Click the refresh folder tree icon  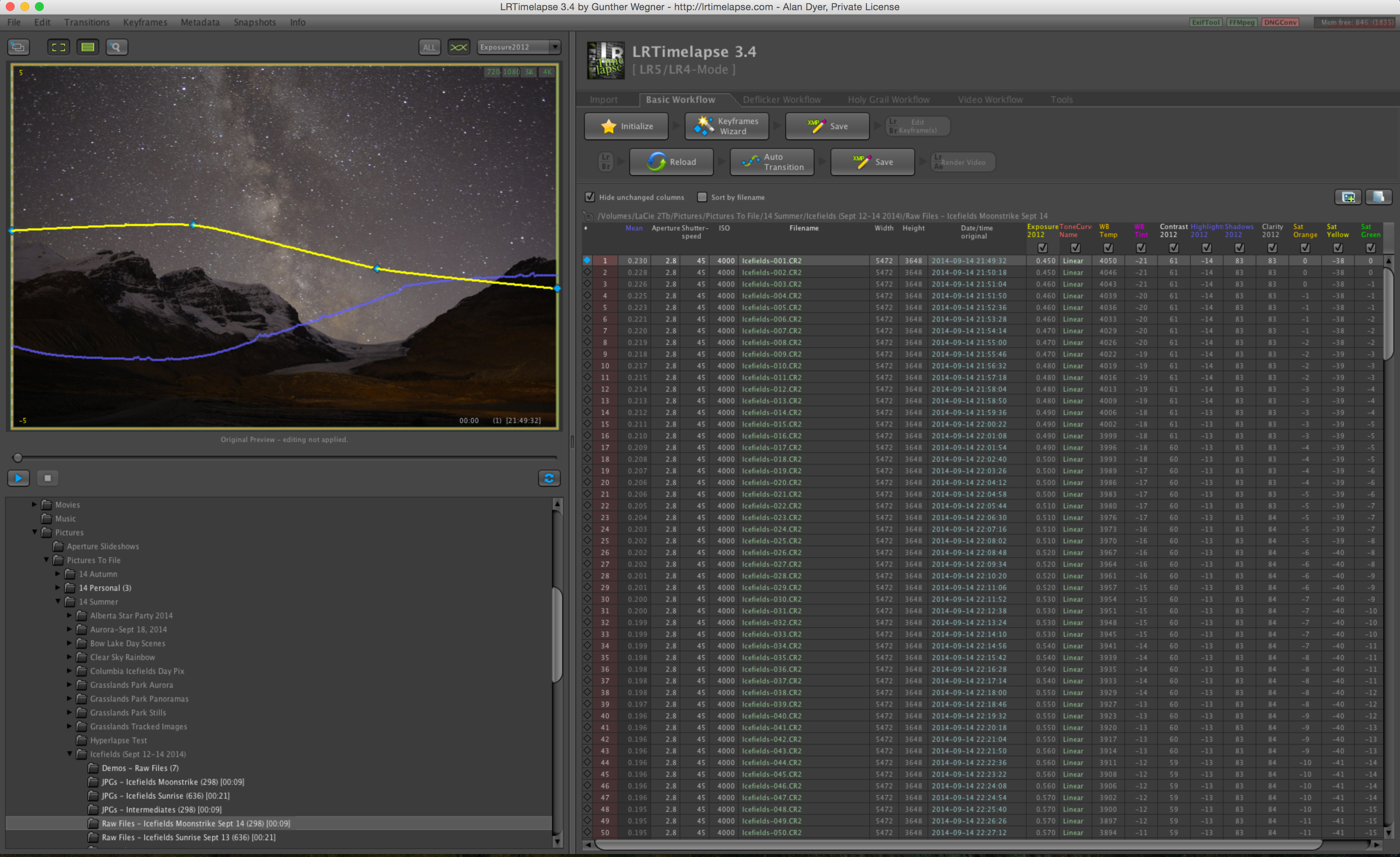pos(548,478)
